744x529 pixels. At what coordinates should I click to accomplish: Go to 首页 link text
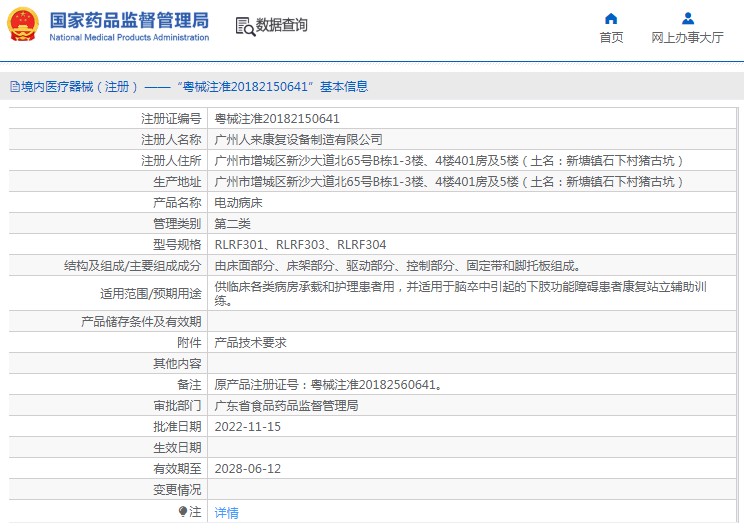click(x=611, y=37)
